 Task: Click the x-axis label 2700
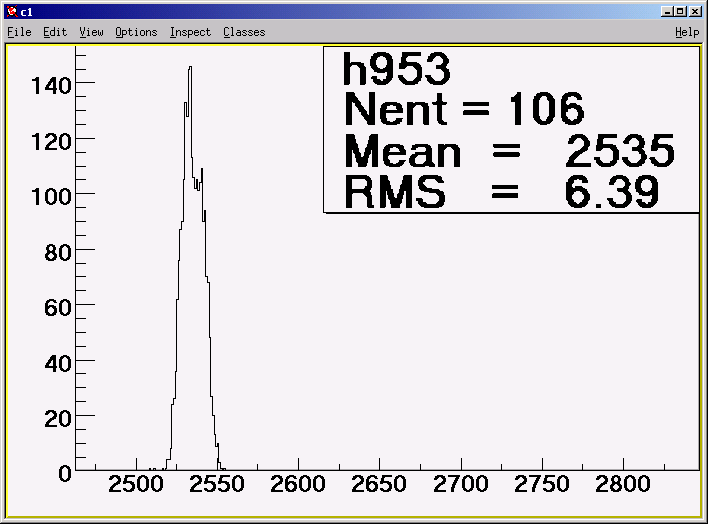461,484
